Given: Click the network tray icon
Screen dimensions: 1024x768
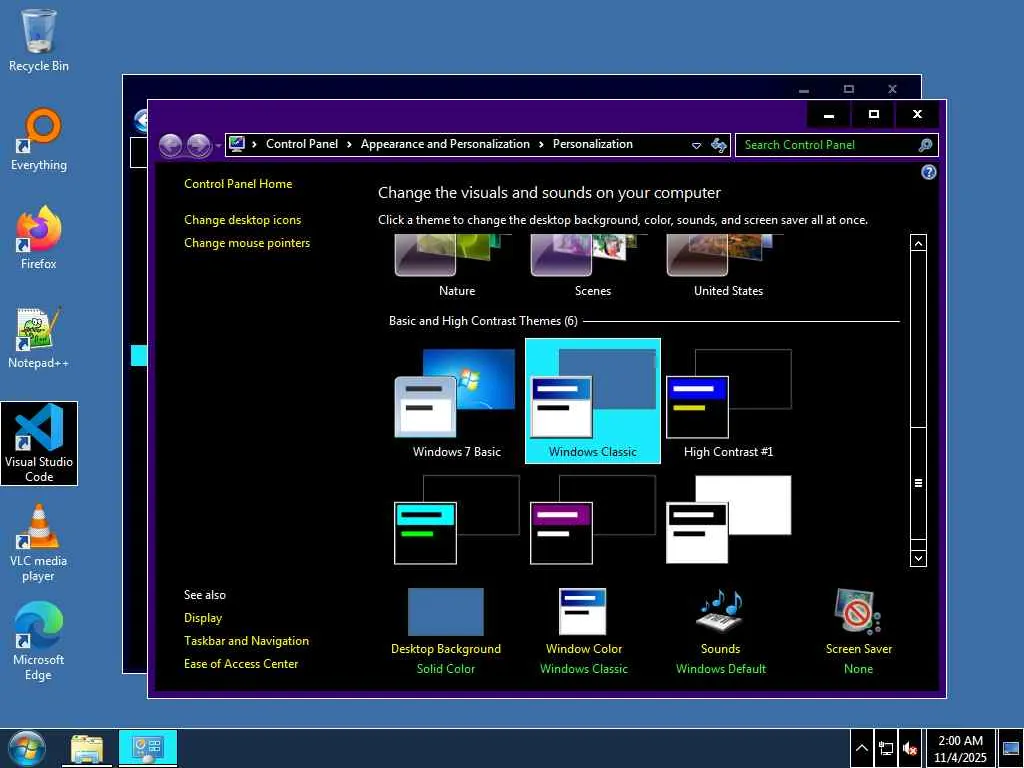Looking at the screenshot, I should pos(886,748).
